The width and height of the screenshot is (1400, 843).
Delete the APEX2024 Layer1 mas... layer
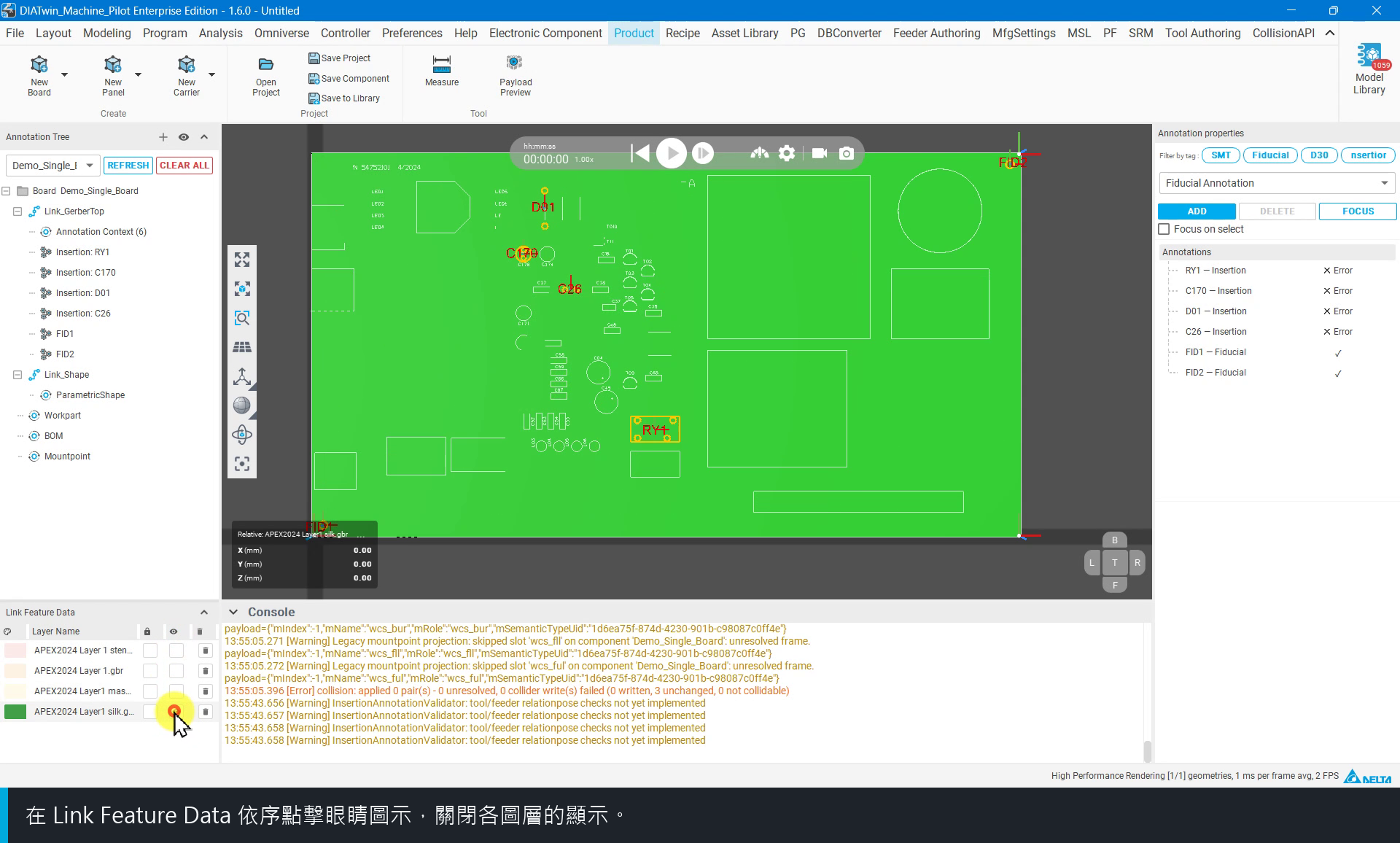click(x=206, y=691)
